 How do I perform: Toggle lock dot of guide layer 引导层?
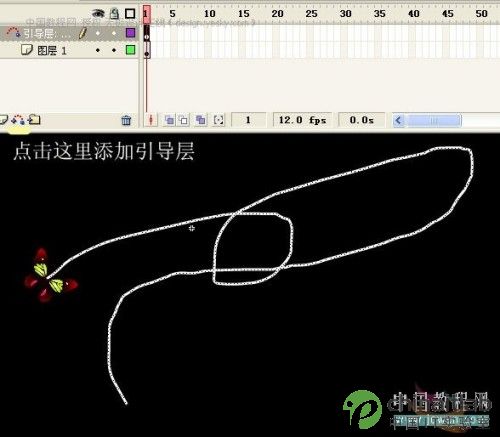tap(114, 33)
